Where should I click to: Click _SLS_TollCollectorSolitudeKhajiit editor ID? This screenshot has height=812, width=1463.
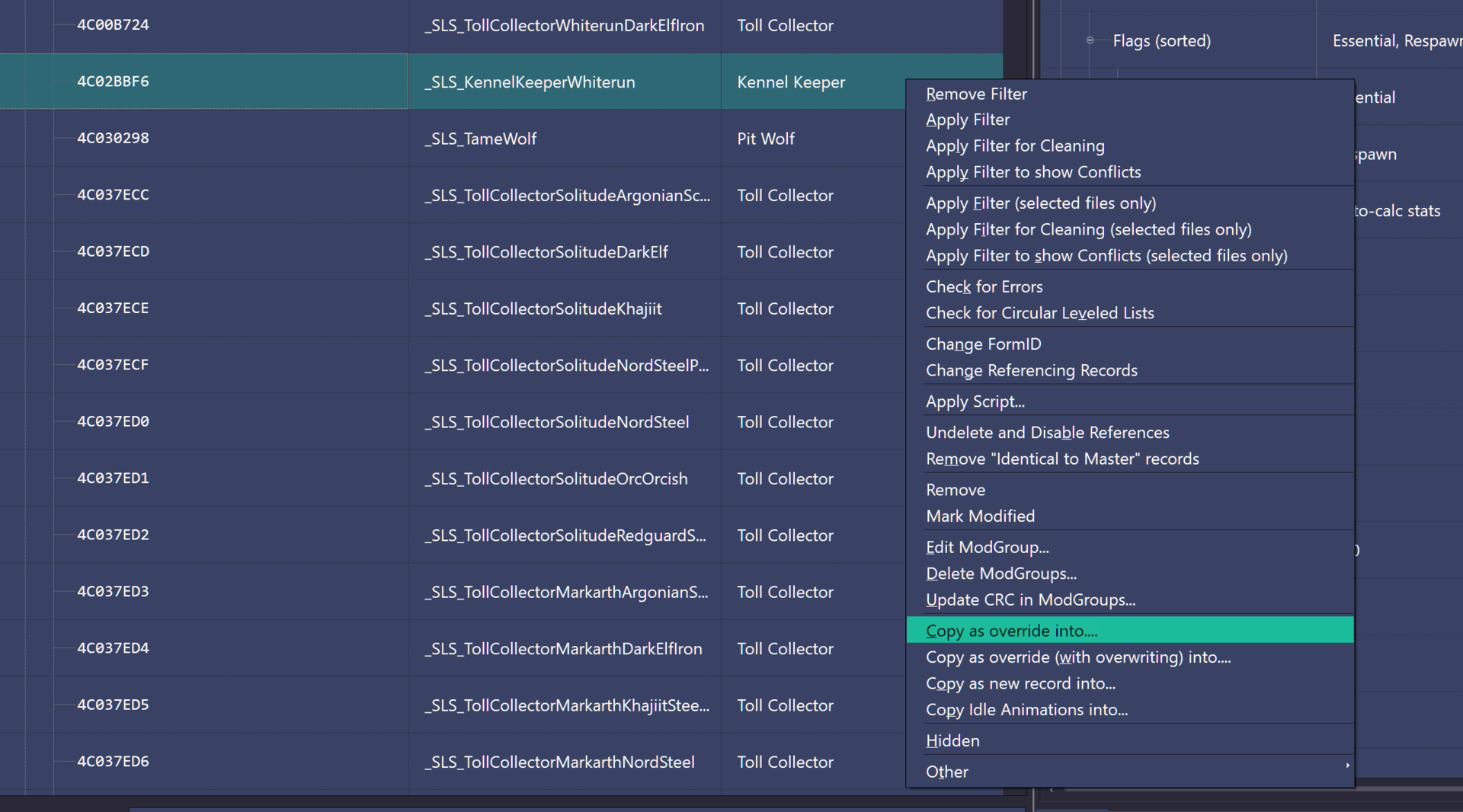543,309
